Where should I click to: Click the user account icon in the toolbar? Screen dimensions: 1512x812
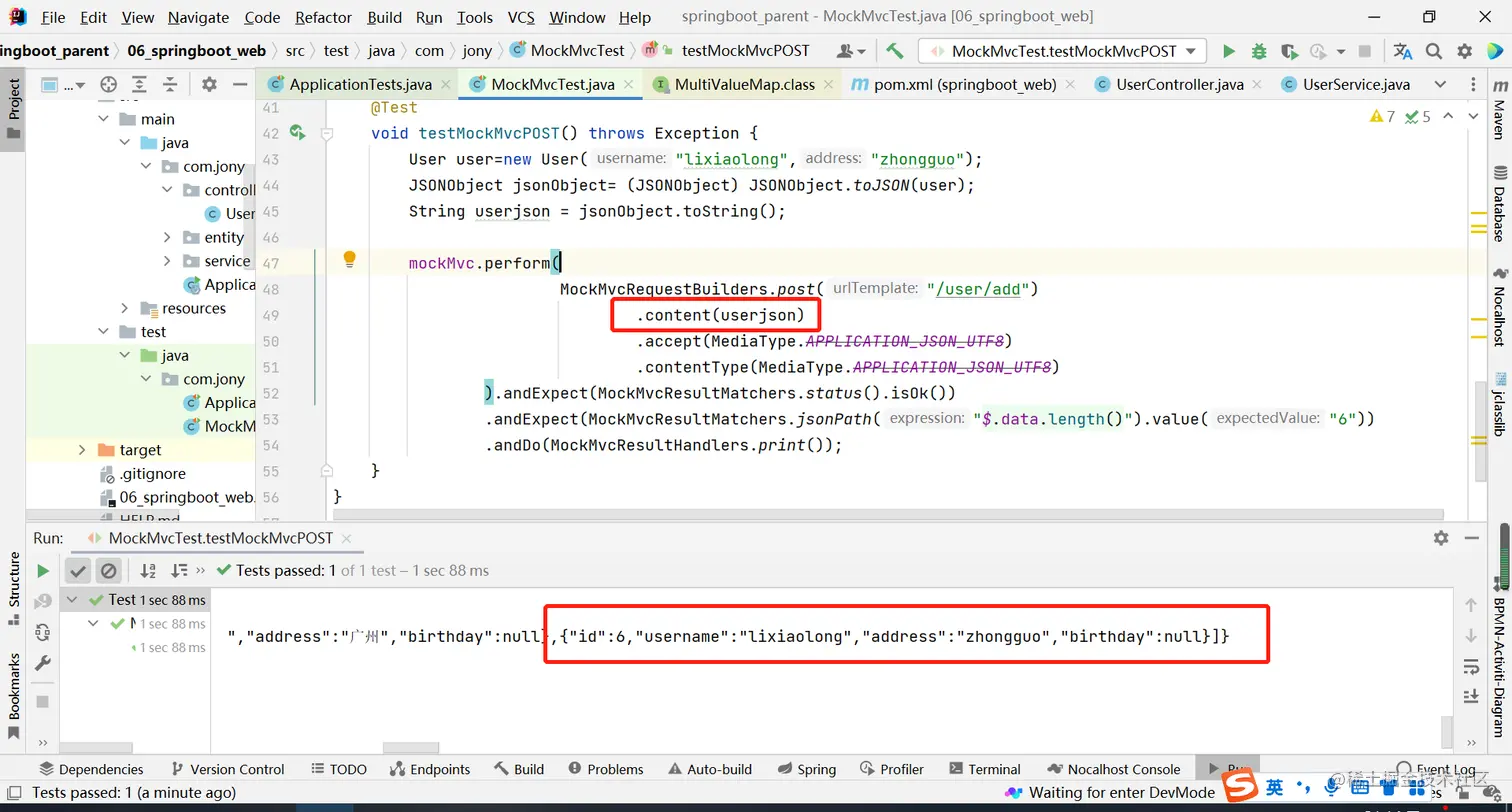(x=851, y=51)
